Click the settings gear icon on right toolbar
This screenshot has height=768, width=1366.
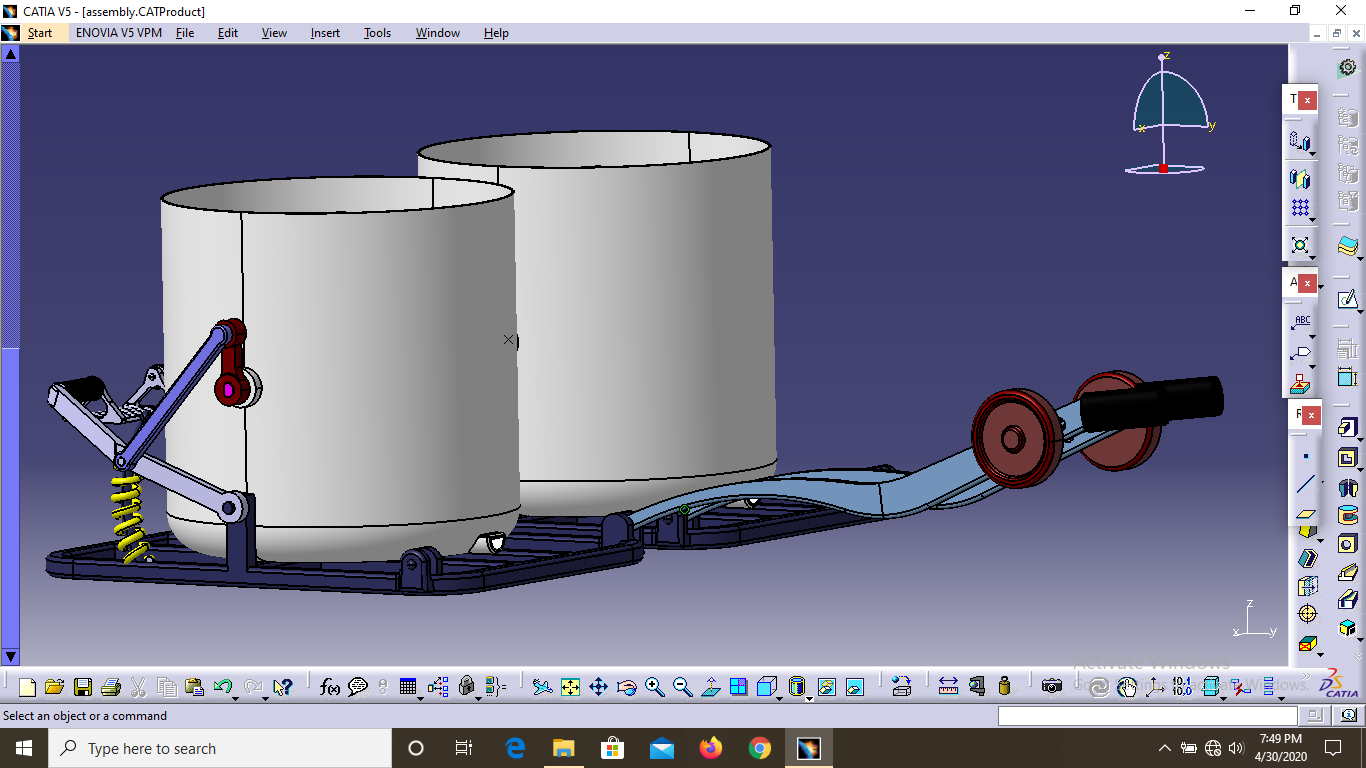tap(1348, 67)
